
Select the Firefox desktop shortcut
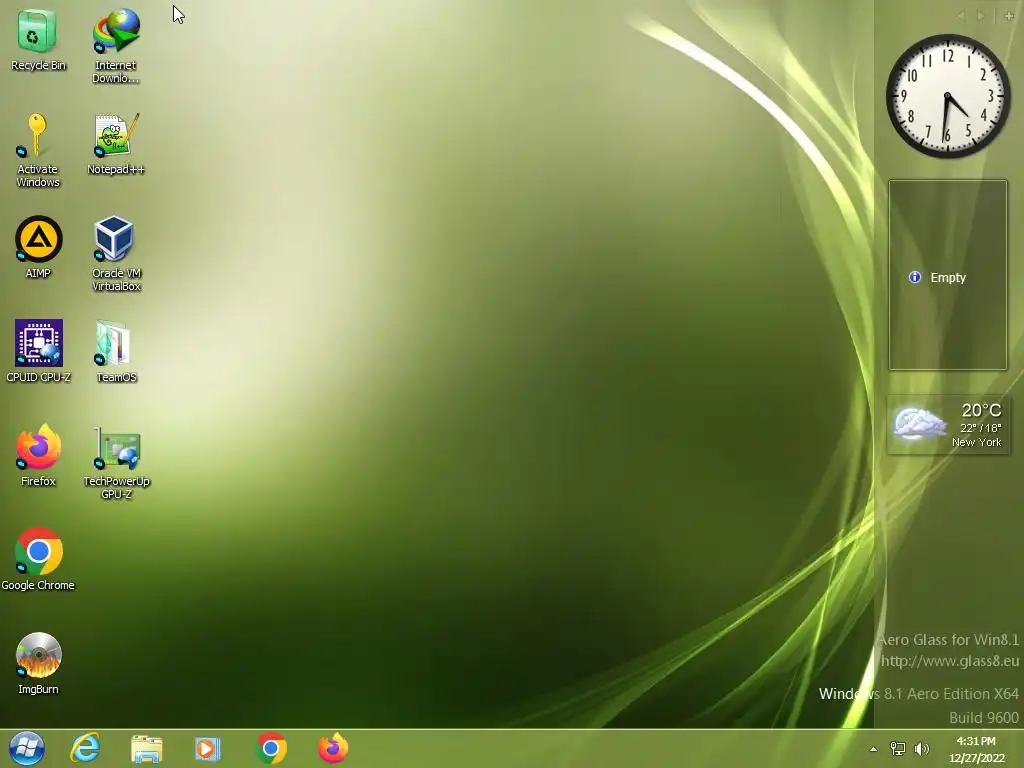click(x=38, y=455)
